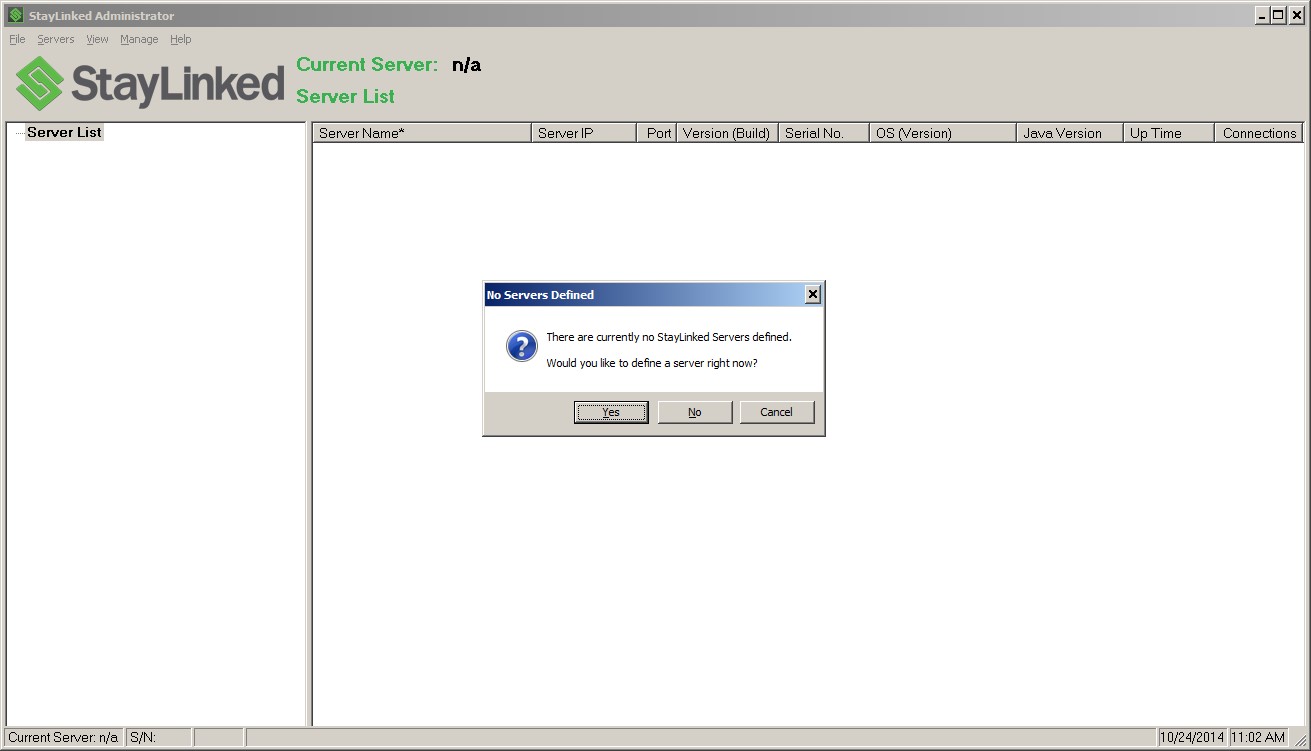Open the Help menu

click(180, 39)
